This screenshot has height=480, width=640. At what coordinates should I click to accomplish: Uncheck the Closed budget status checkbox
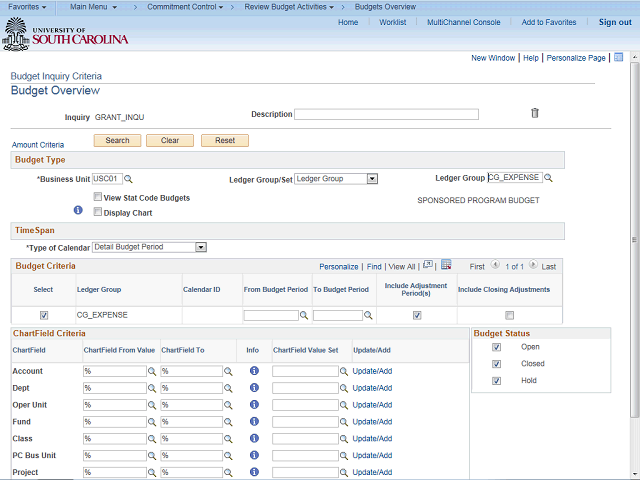coord(497,364)
